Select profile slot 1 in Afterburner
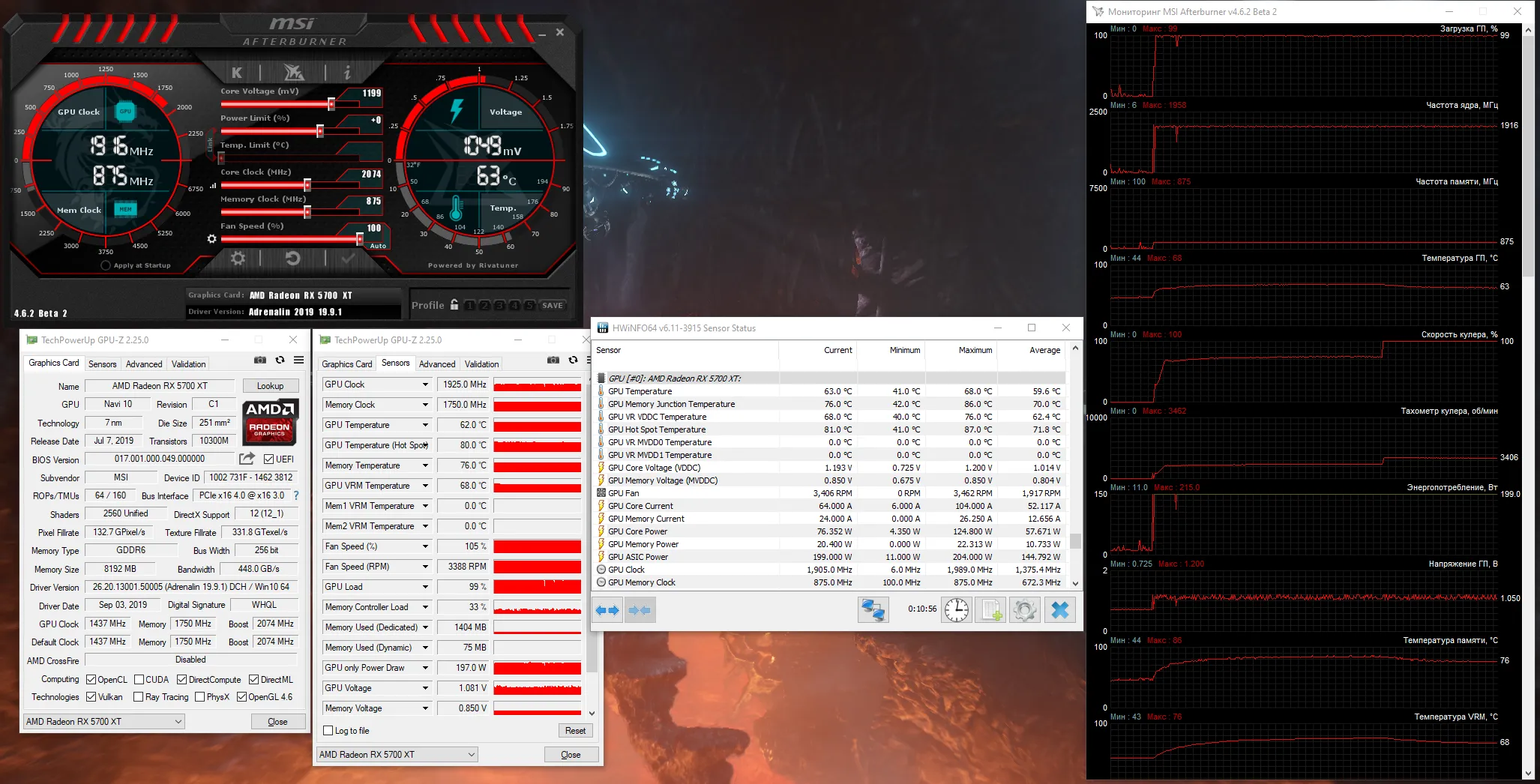Viewport: 1540px width, 784px height. 470,306
